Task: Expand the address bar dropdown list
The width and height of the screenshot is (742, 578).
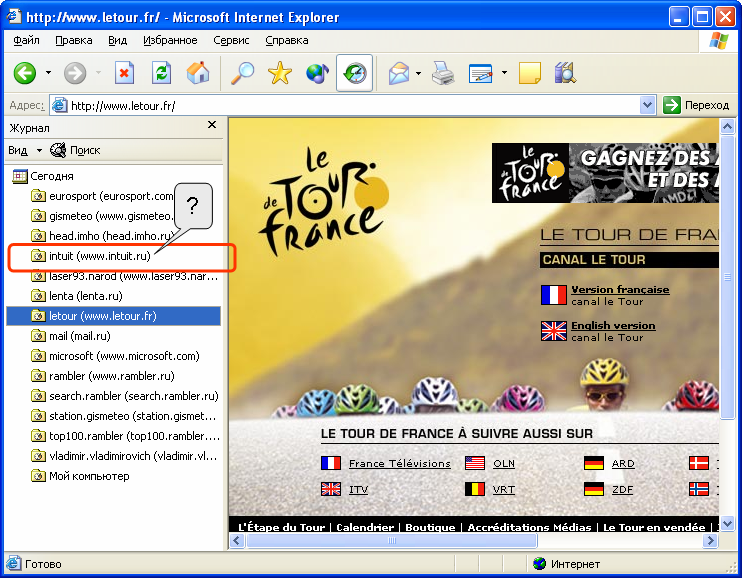Action: pos(647,105)
